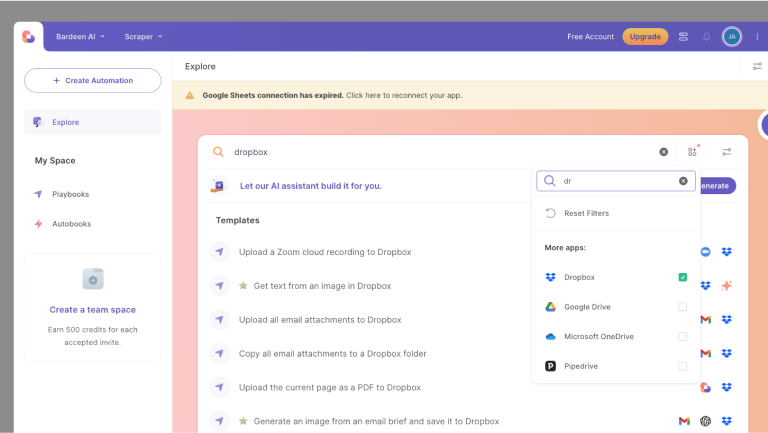768x433 pixels.
Task: Click the servers icon next to Upgrade
Action: click(683, 37)
